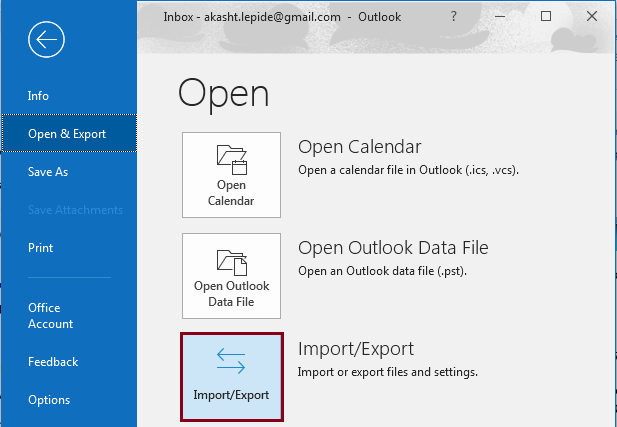Go back using the circled arrow
The height and width of the screenshot is (427, 617).
(46, 39)
